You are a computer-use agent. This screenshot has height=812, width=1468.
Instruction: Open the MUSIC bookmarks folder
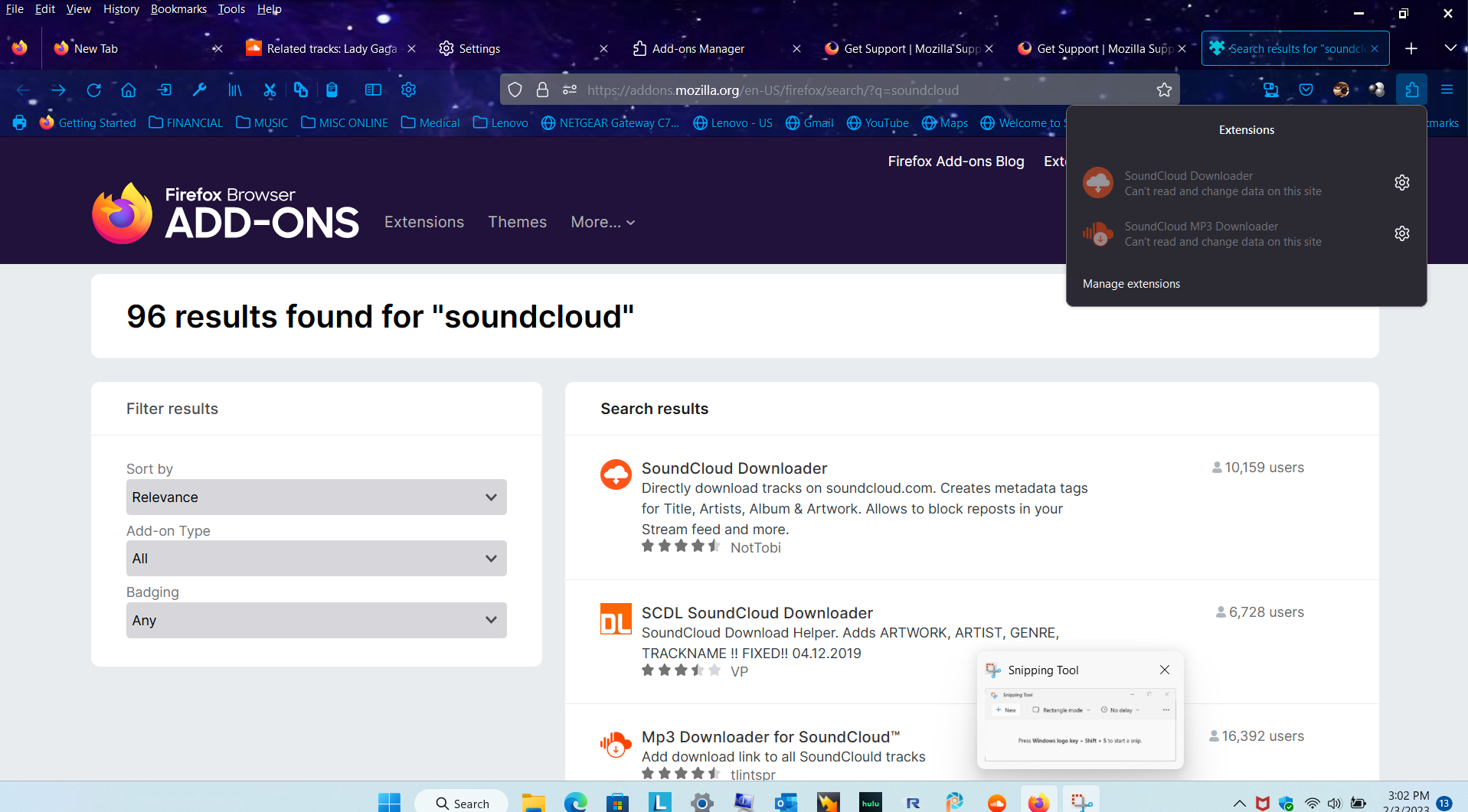262,122
